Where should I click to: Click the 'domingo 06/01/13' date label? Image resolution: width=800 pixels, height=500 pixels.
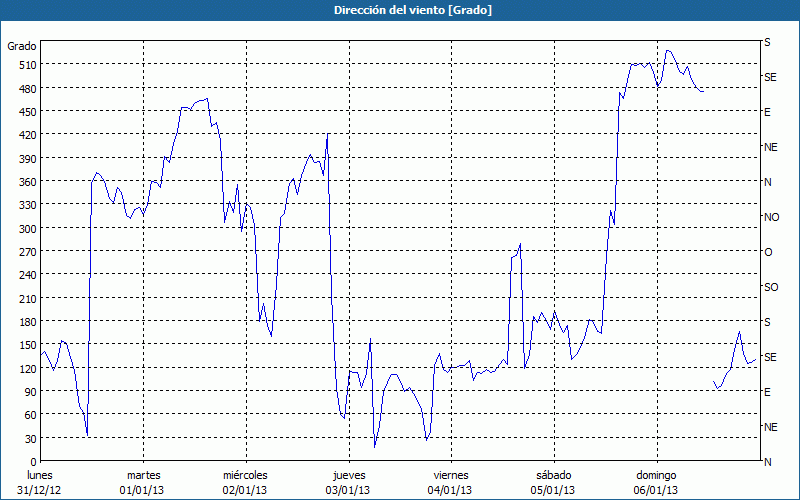(656, 482)
